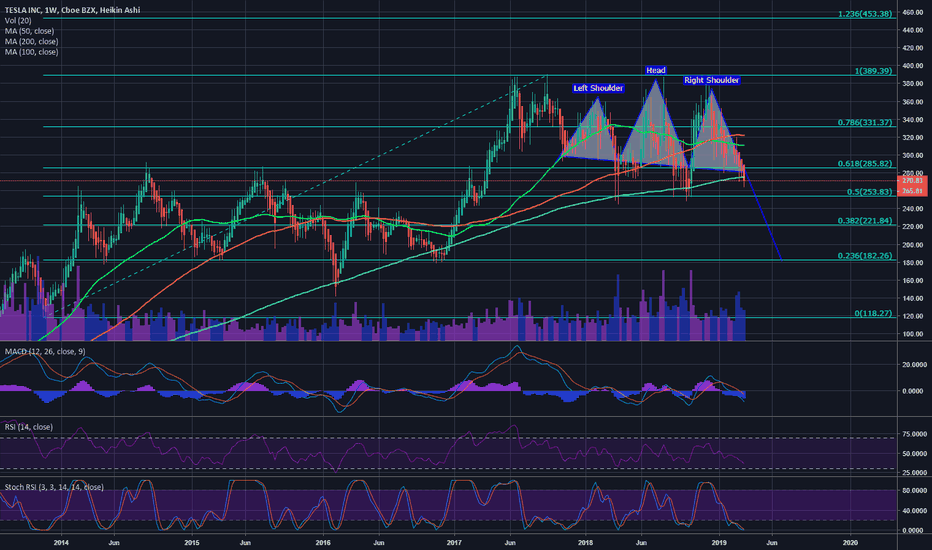
Task: Click the 2019 date on time axis
Action: [x=719, y=543]
